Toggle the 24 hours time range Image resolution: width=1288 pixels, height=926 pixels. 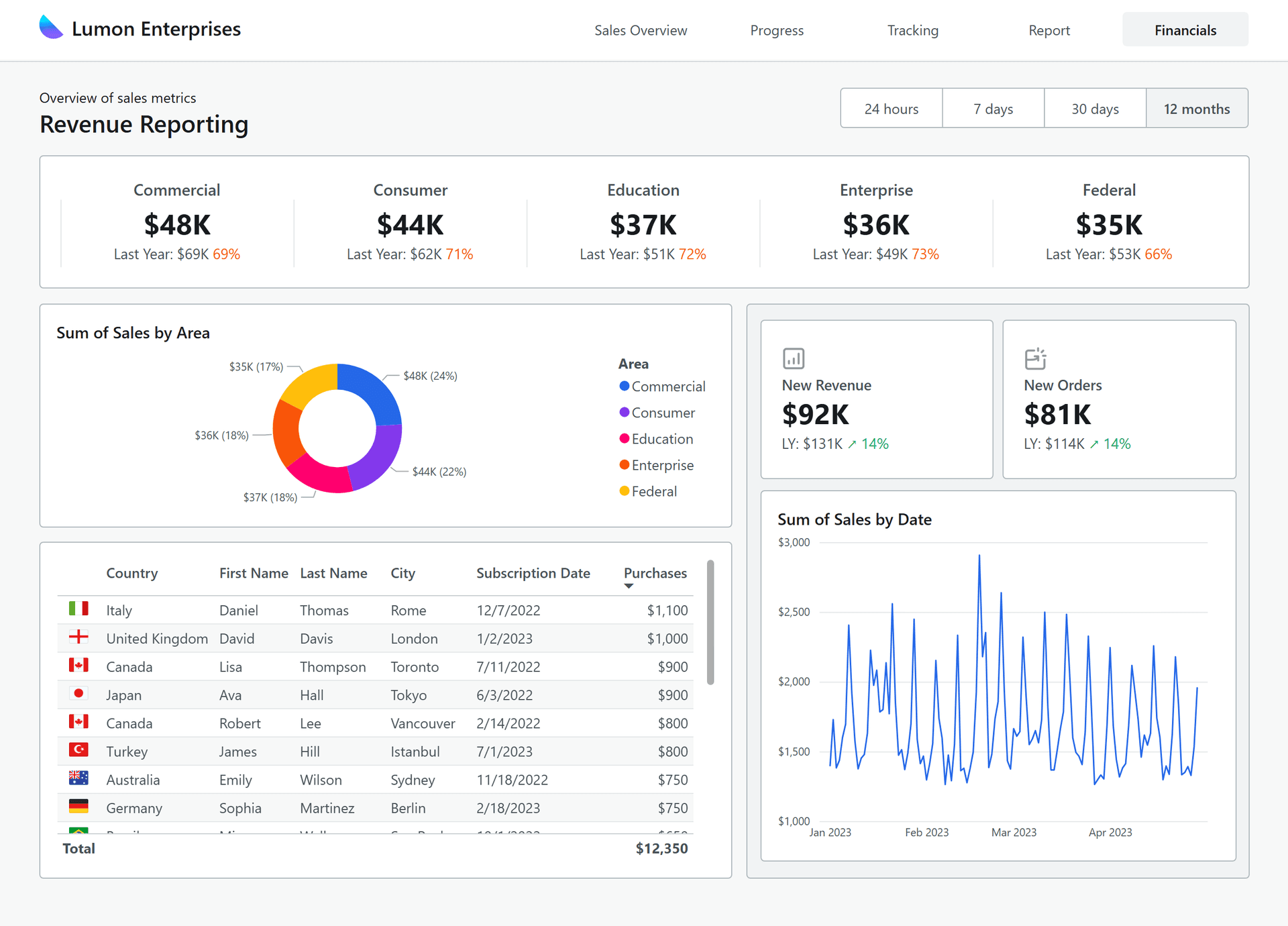point(892,108)
